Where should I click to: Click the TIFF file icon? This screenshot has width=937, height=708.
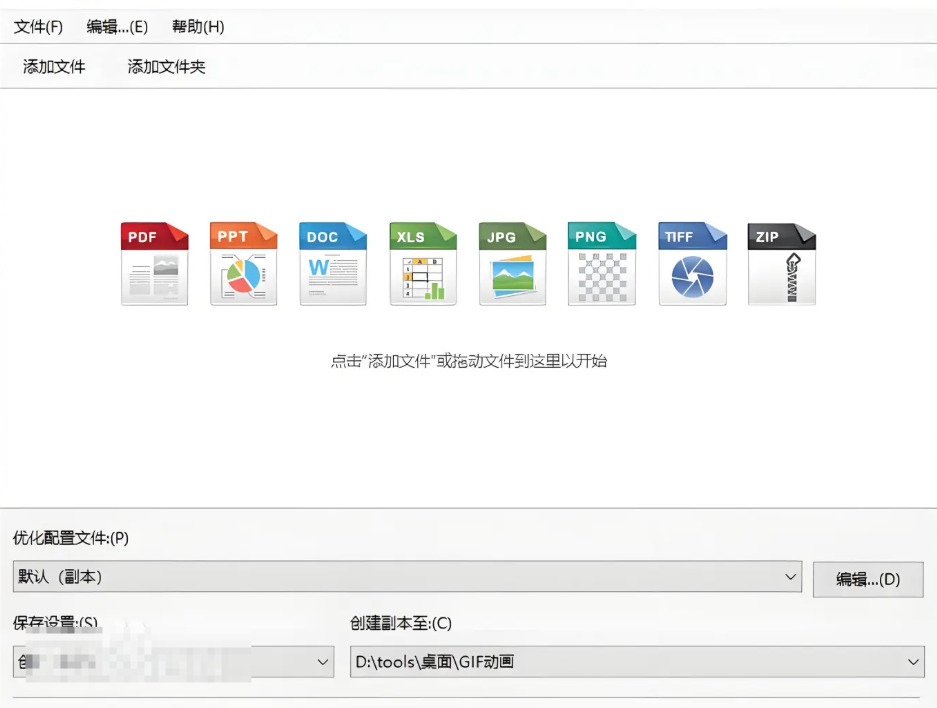693,263
